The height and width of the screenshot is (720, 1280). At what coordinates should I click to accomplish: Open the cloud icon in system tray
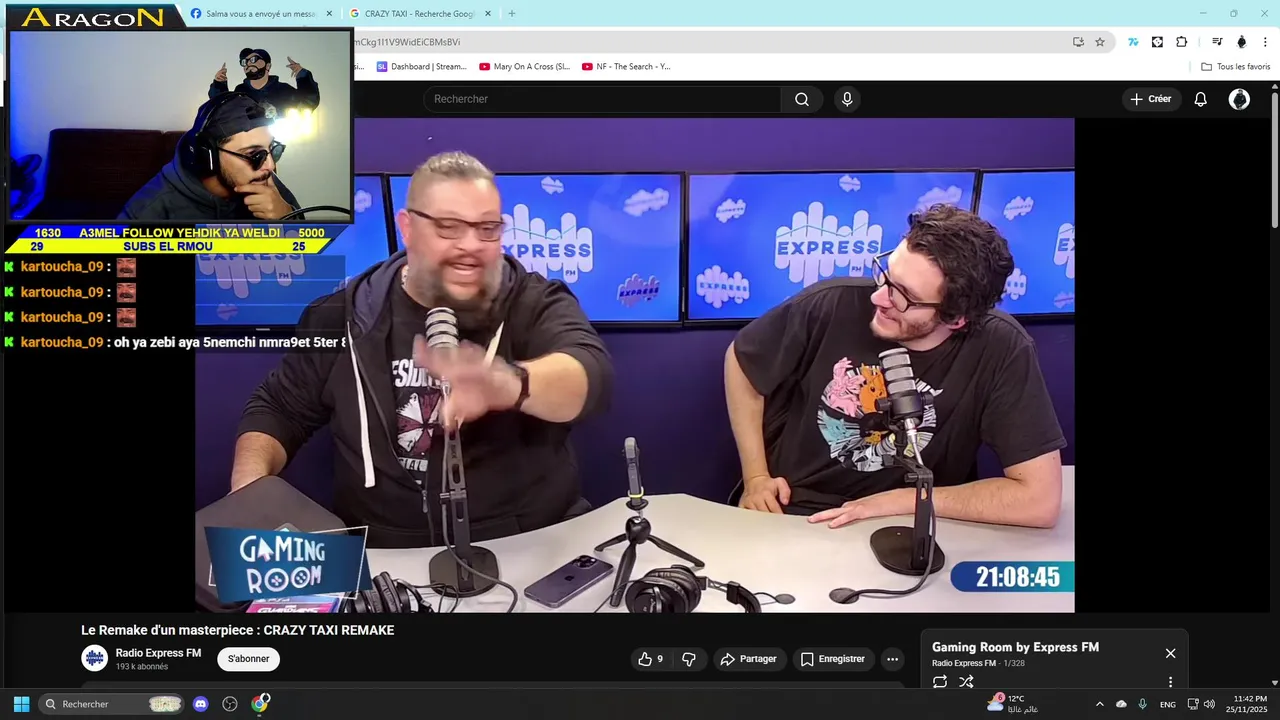(1121, 704)
